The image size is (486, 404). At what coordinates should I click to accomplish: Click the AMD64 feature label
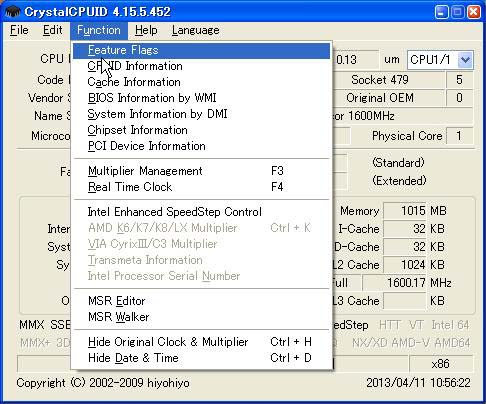point(452,343)
